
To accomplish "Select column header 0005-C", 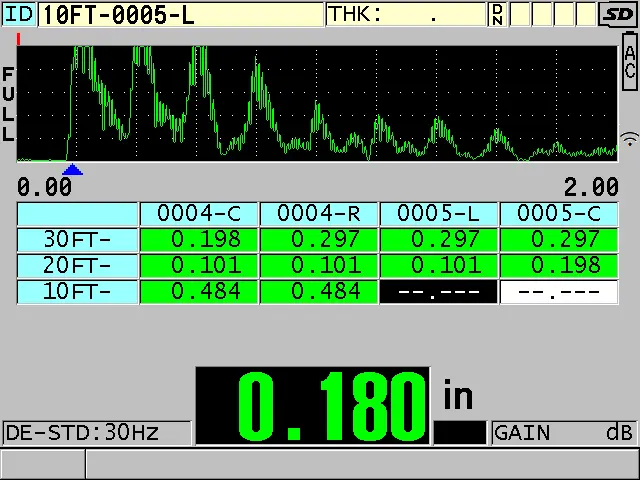I will coord(559,214).
